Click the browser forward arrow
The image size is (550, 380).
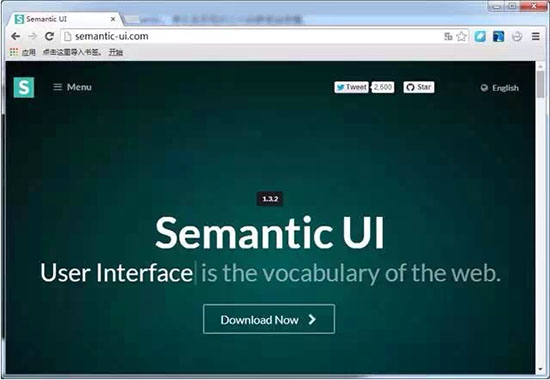point(32,36)
